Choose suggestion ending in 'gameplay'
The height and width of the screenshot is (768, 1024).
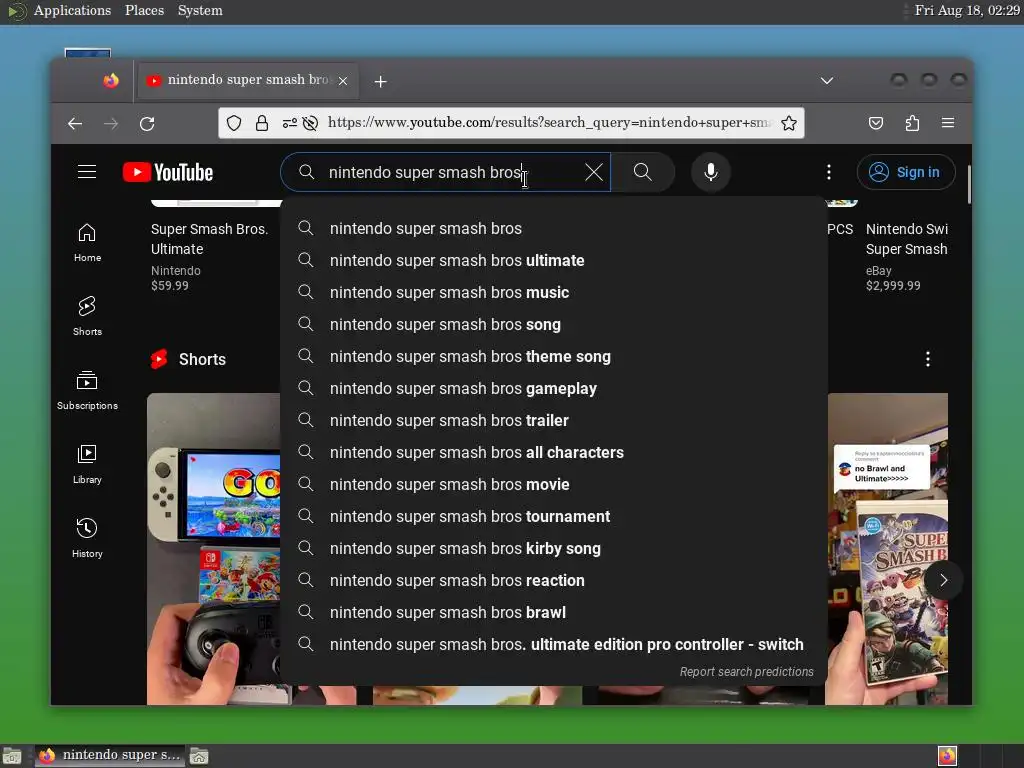pyautogui.click(x=554, y=389)
